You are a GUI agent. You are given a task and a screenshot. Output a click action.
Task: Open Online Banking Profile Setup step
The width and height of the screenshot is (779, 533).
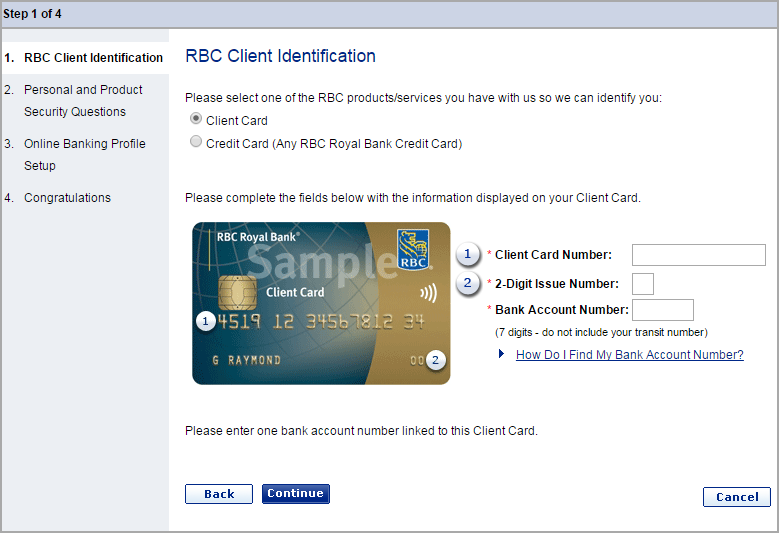coord(84,155)
